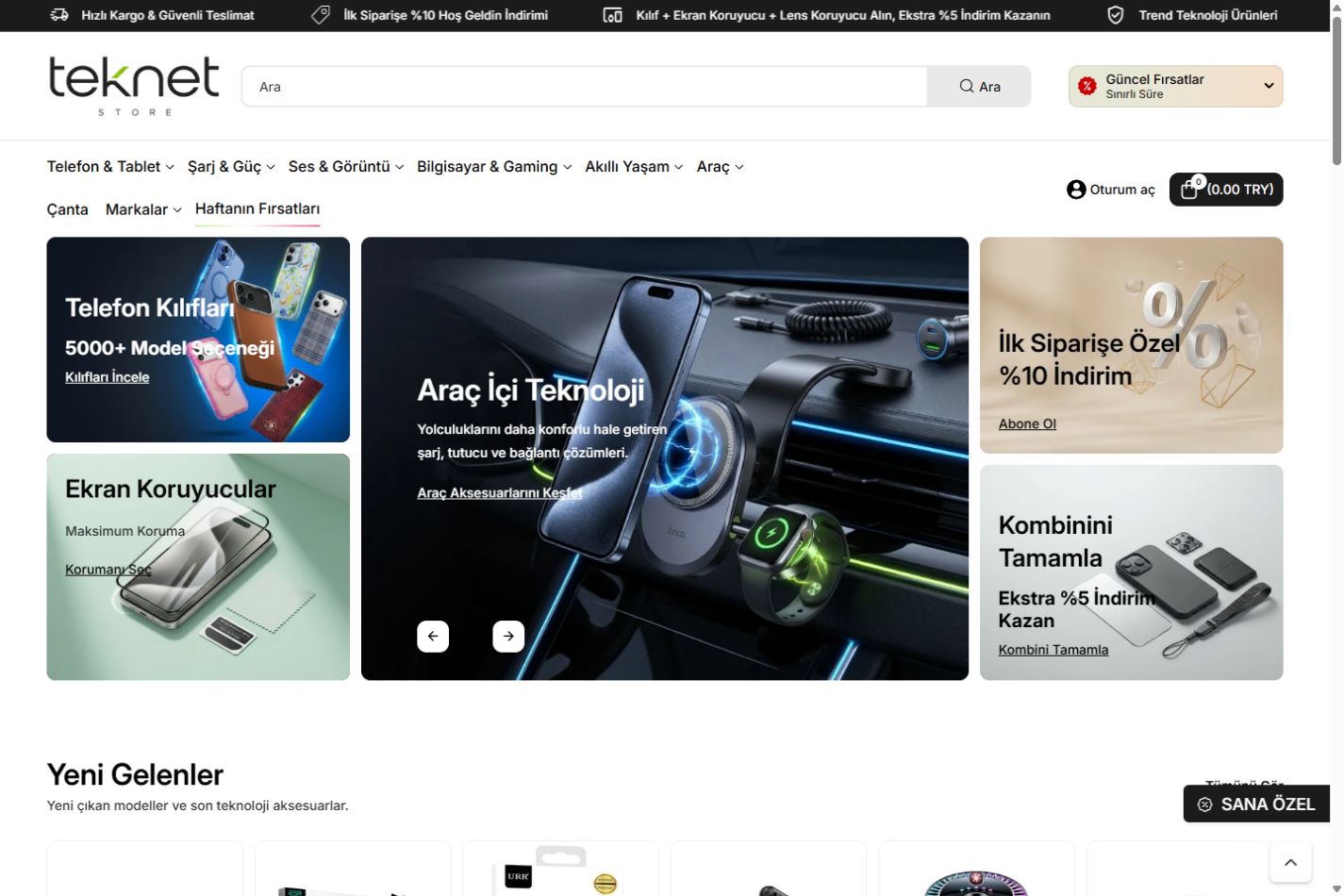The image size is (1344, 896).
Task: Go to the Çanta category
Action: (68, 209)
